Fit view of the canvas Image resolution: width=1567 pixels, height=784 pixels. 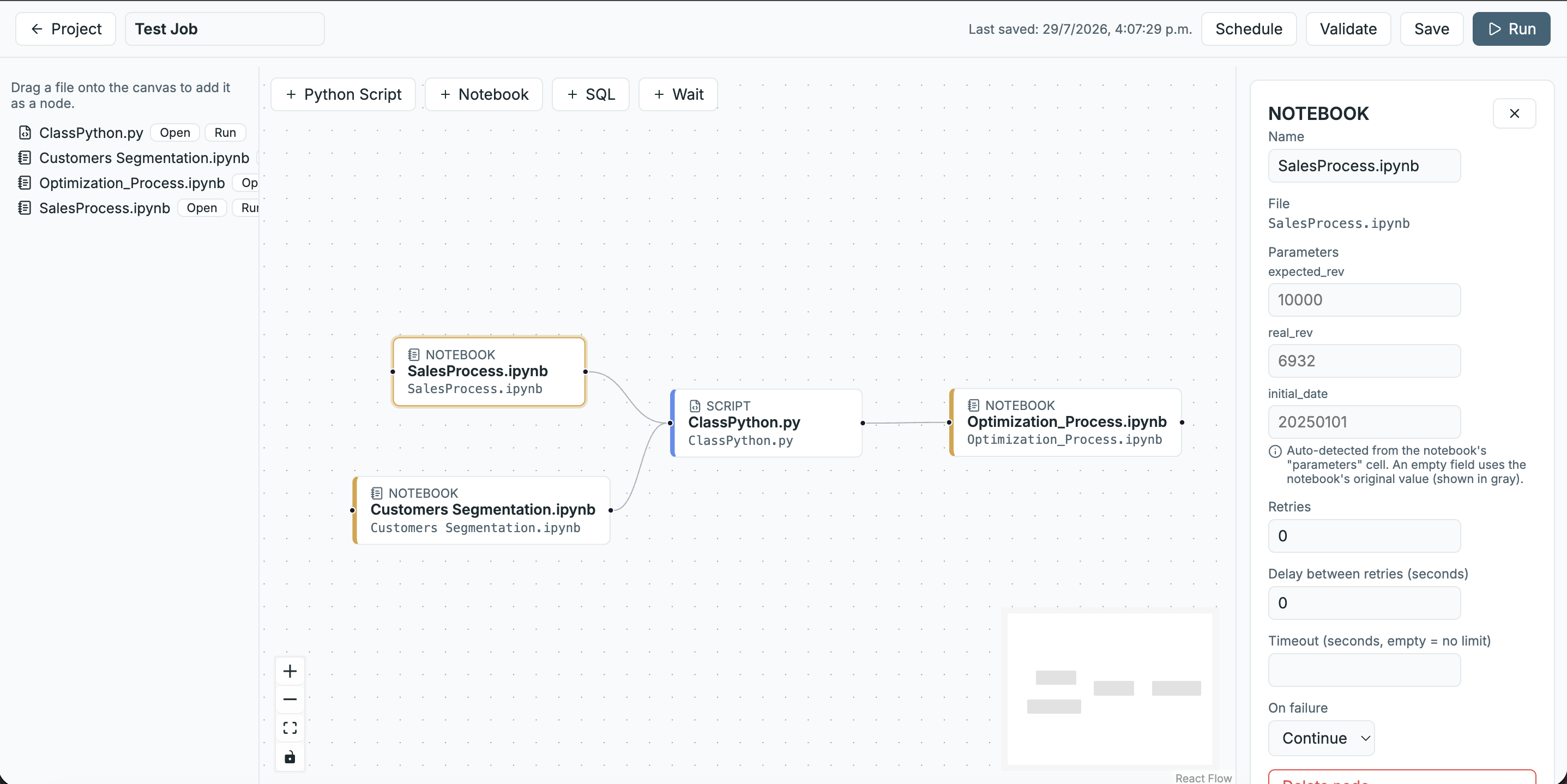click(290, 728)
